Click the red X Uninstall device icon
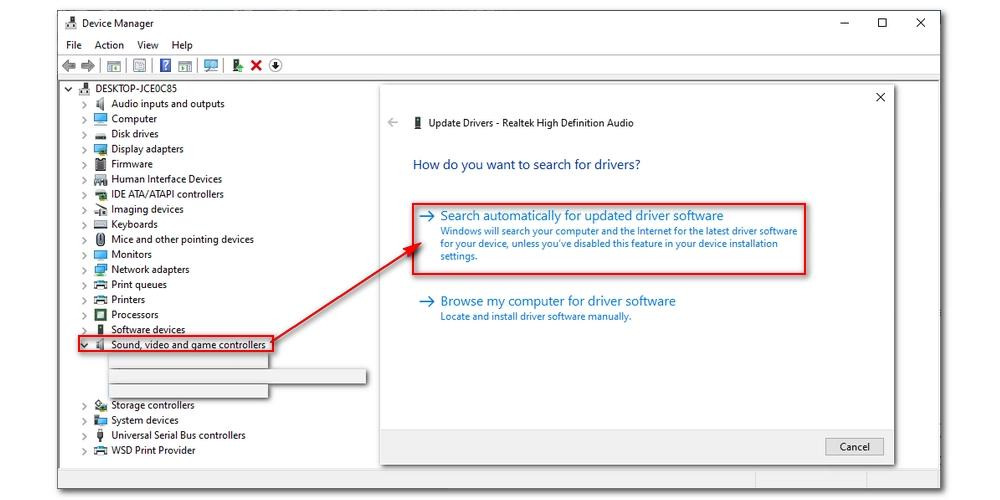This screenshot has width=1000, height=500. [256, 66]
